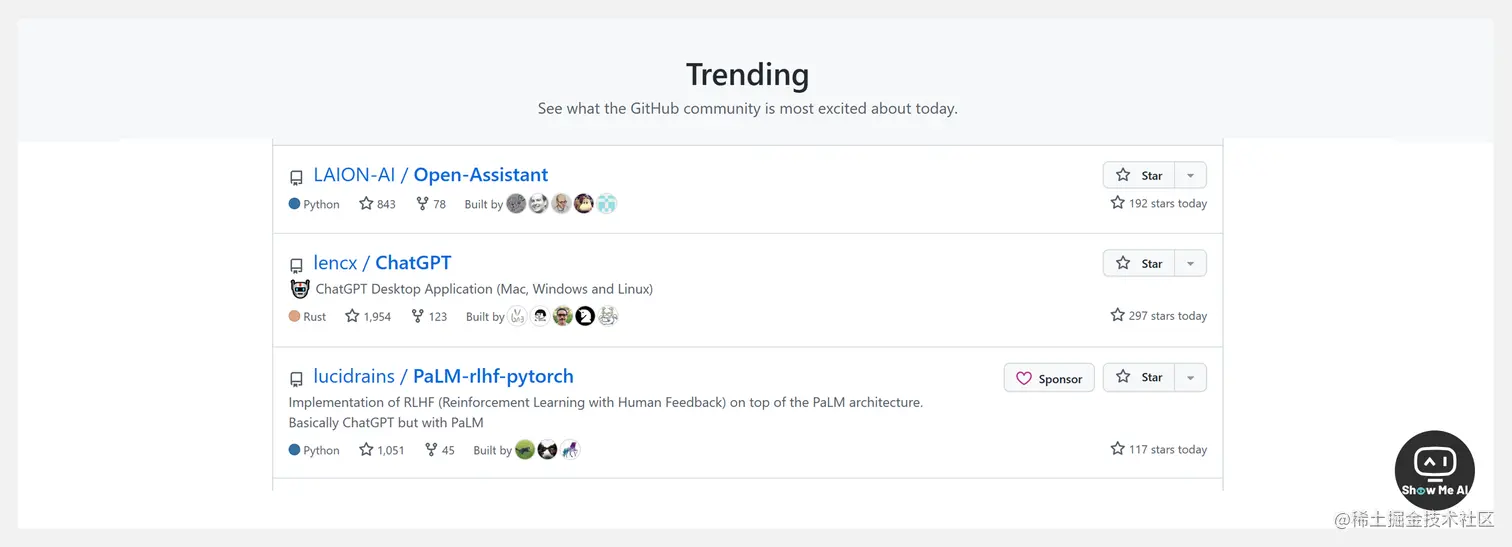Viewport: 1512px width, 547px height.
Task: Click the star count icon for Open-Assistant
Action: (366, 204)
